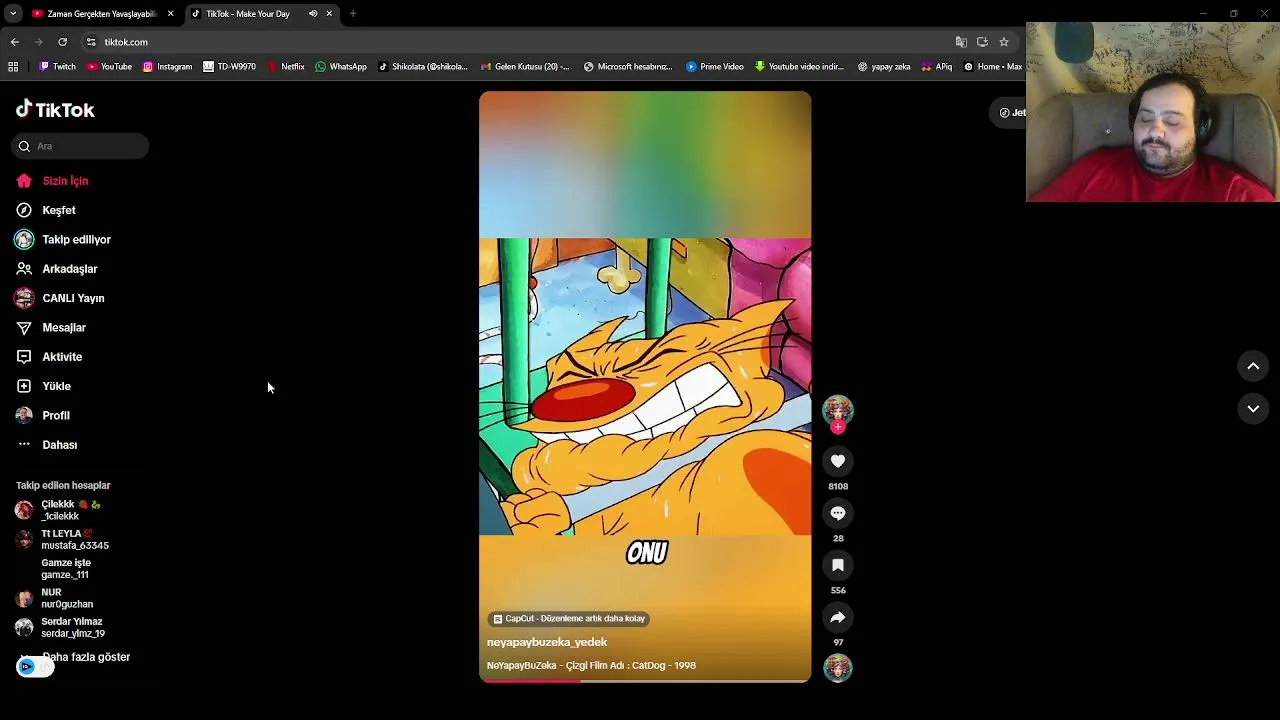Open Gelen Kutusu Gmail bookmark
Screen dimensions: 1280x720
(x=525, y=67)
